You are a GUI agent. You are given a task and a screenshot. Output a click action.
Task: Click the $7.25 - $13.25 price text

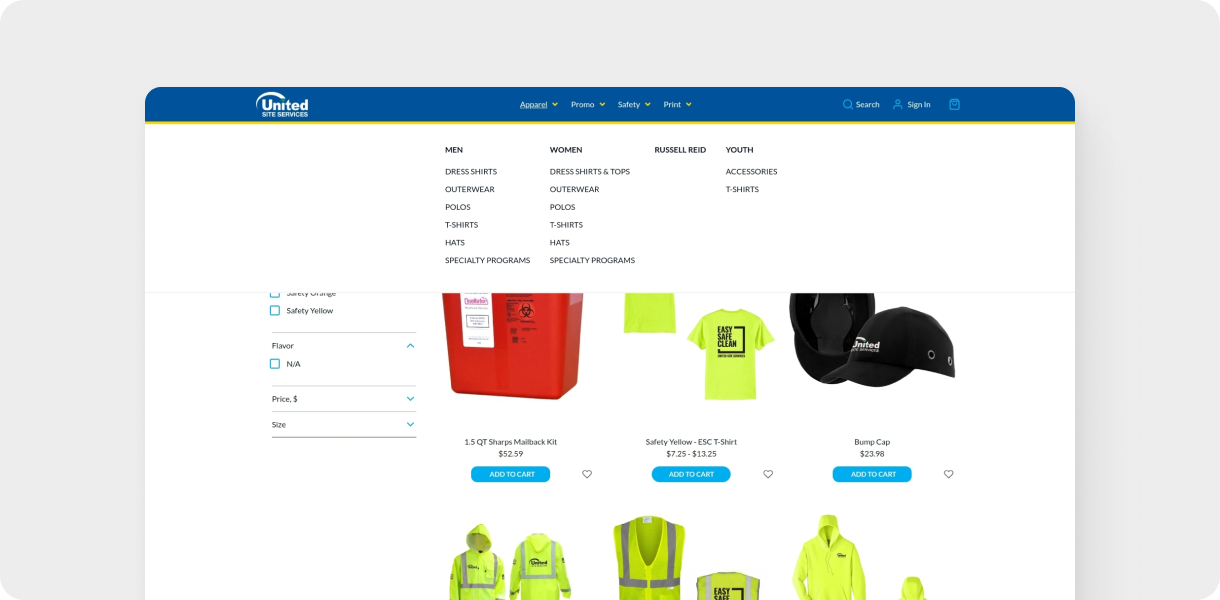point(691,454)
